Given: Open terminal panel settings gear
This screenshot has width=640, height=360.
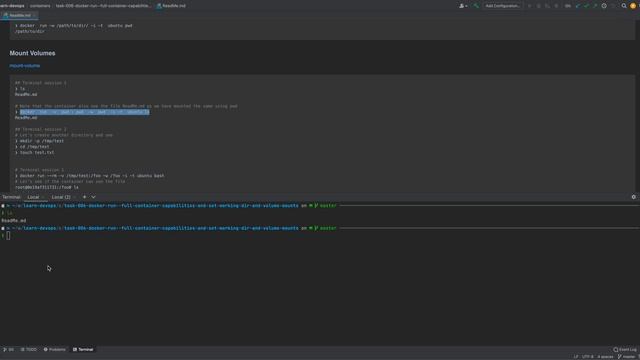Looking at the screenshot, I should (633, 197).
